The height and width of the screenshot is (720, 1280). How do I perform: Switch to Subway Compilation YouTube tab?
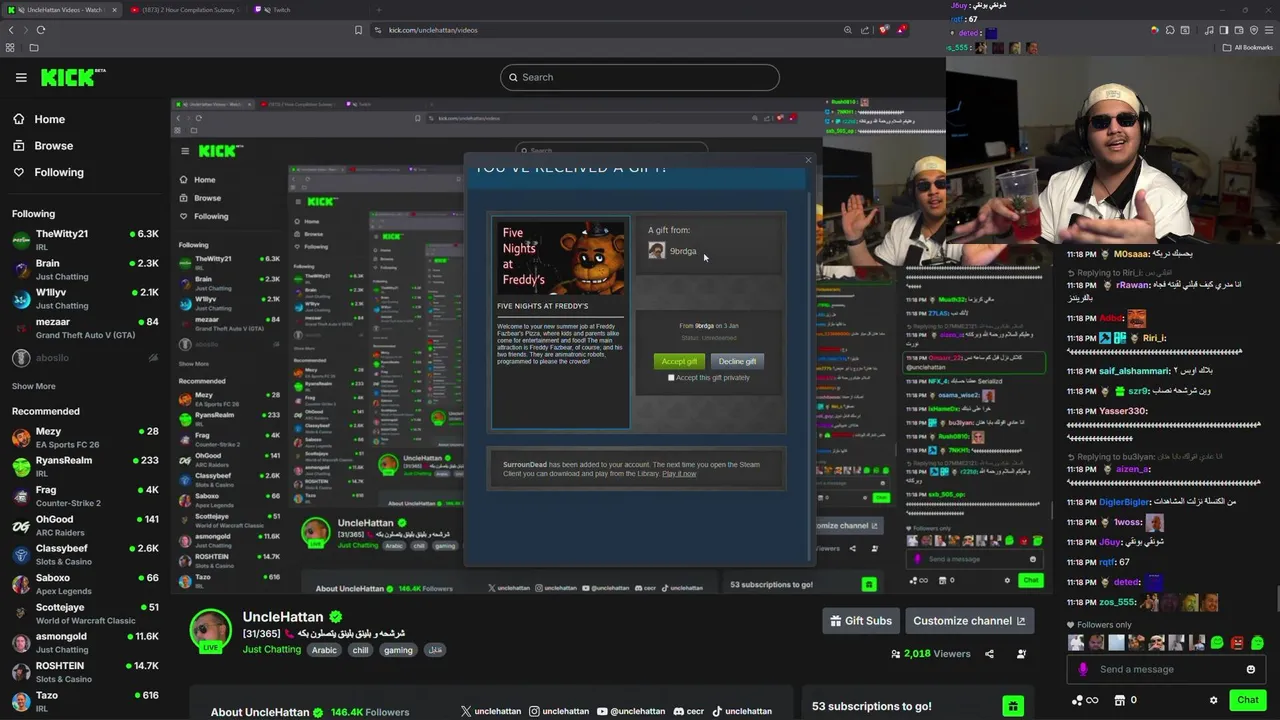click(x=185, y=10)
